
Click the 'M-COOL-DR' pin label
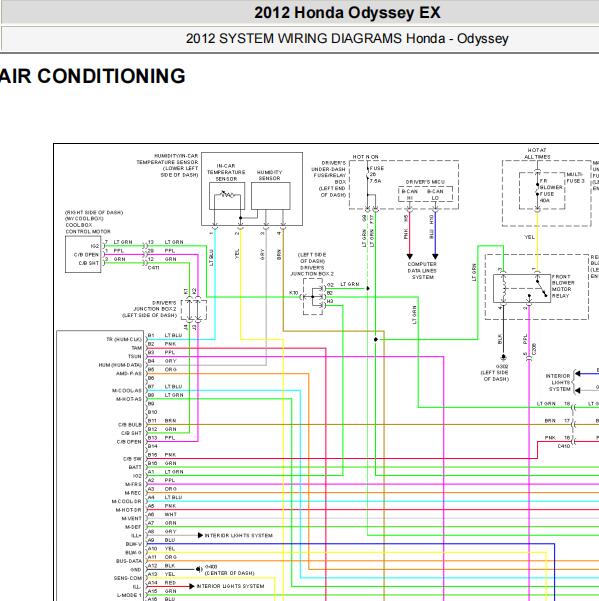click(x=126, y=501)
